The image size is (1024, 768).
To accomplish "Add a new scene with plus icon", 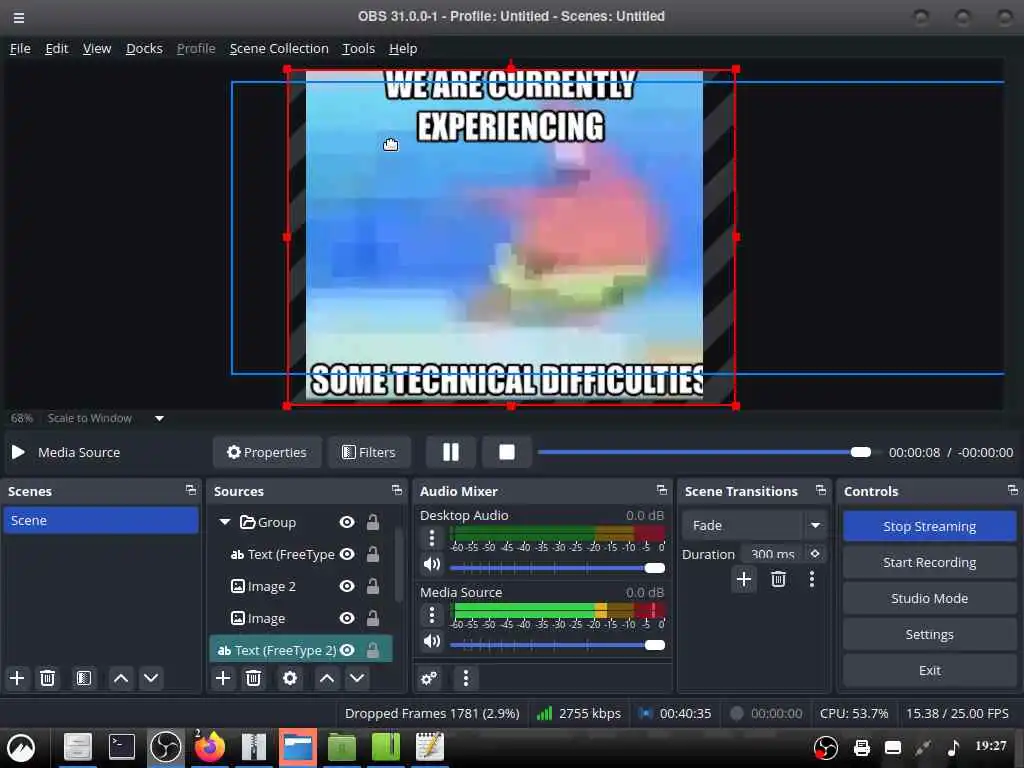I will click(x=17, y=678).
